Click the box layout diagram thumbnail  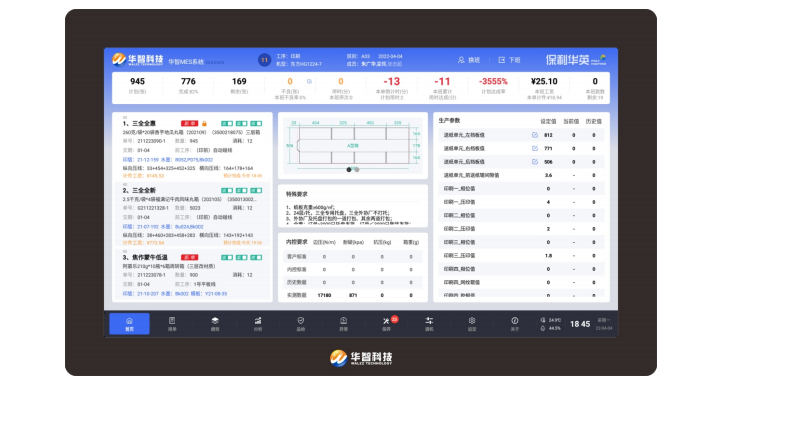(353, 143)
